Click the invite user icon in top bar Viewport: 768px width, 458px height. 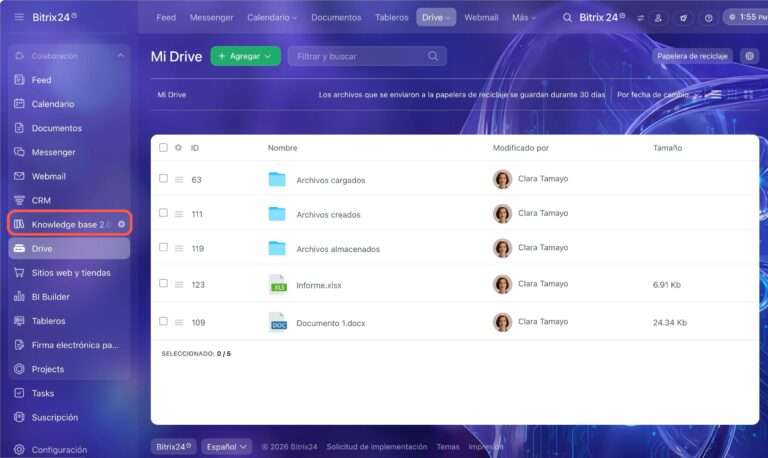tap(658, 18)
